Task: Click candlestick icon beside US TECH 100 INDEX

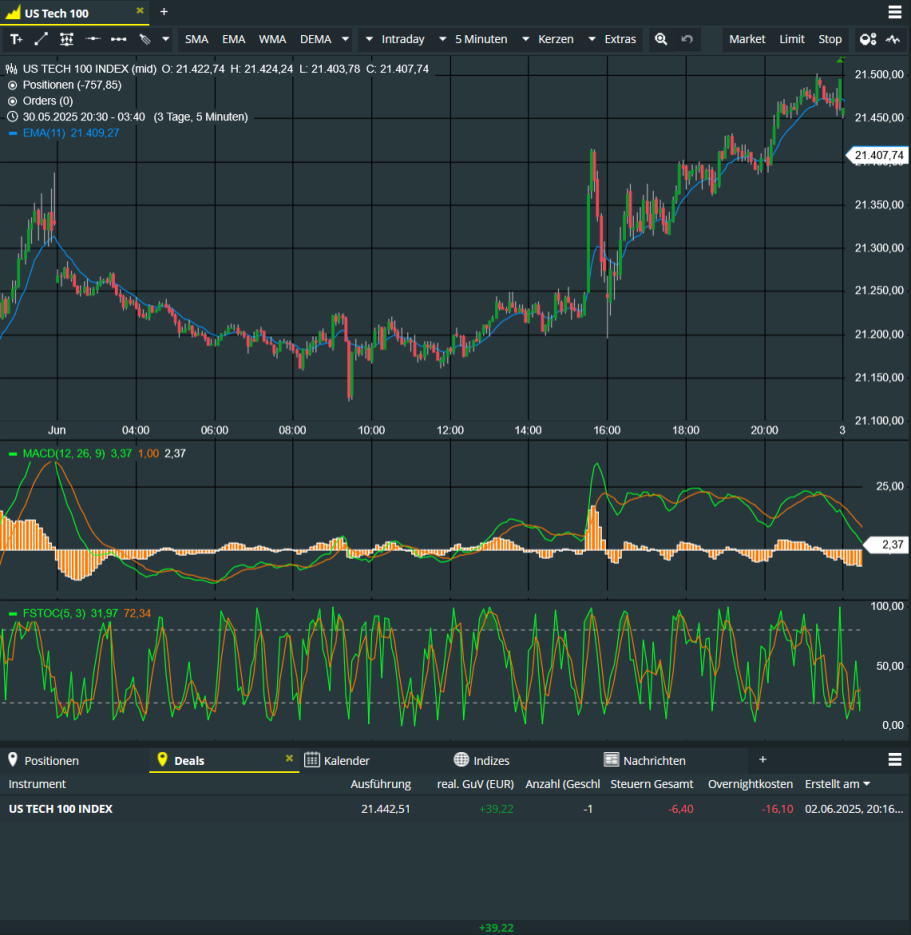Action: click(x=11, y=69)
